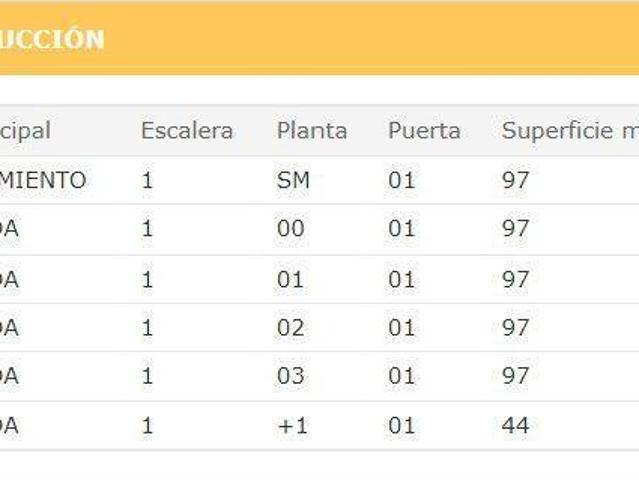639x480 pixels.
Task: Click the surface 97 in SM row
Action: coord(515,180)
